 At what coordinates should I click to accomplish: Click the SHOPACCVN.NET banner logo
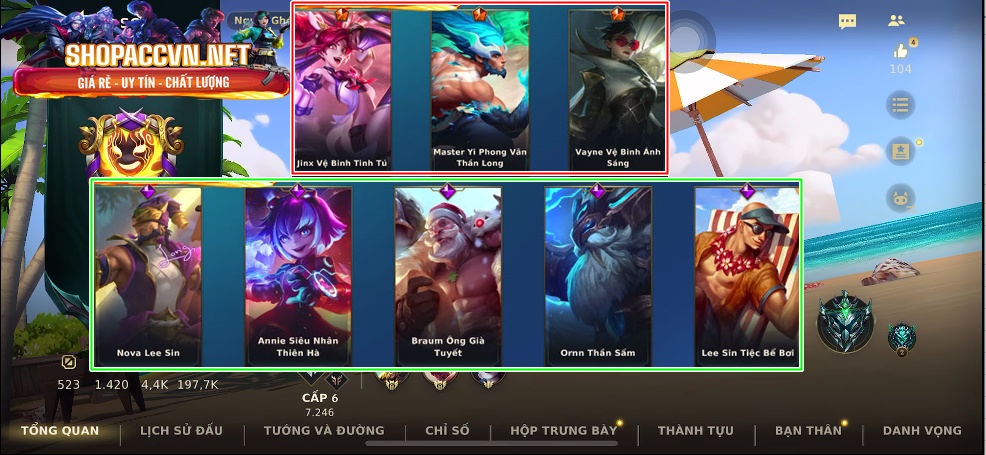pos(151,68)
